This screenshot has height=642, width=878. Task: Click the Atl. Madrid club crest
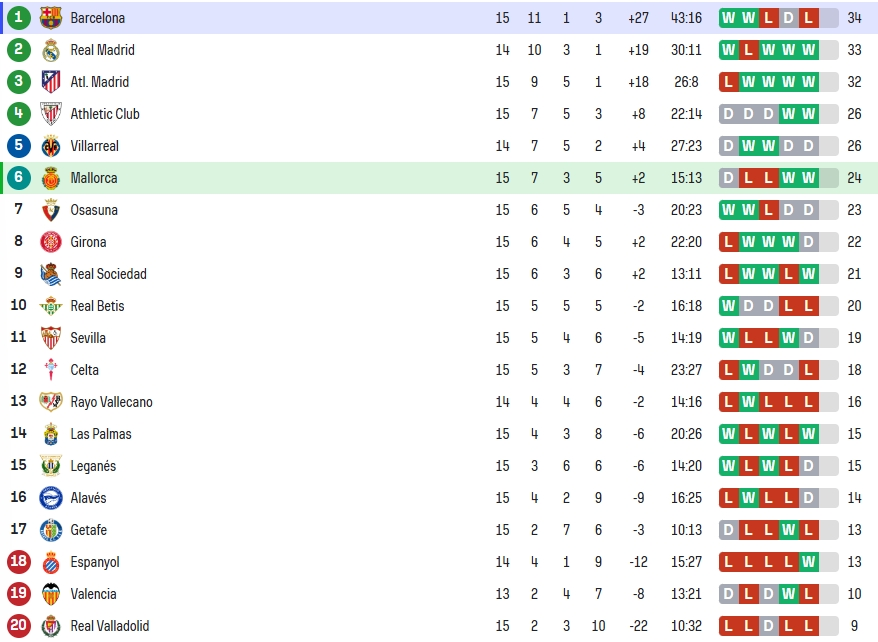point(50,82)
